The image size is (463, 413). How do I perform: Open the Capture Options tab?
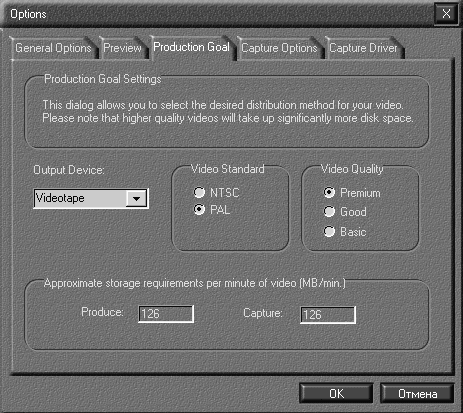279,48
